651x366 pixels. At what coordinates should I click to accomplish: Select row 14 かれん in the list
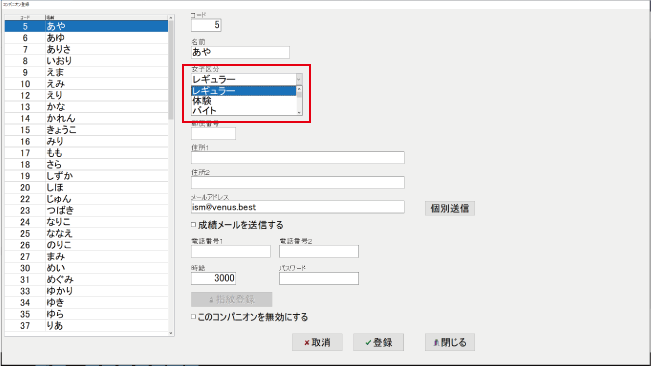[x=86, y=118]
